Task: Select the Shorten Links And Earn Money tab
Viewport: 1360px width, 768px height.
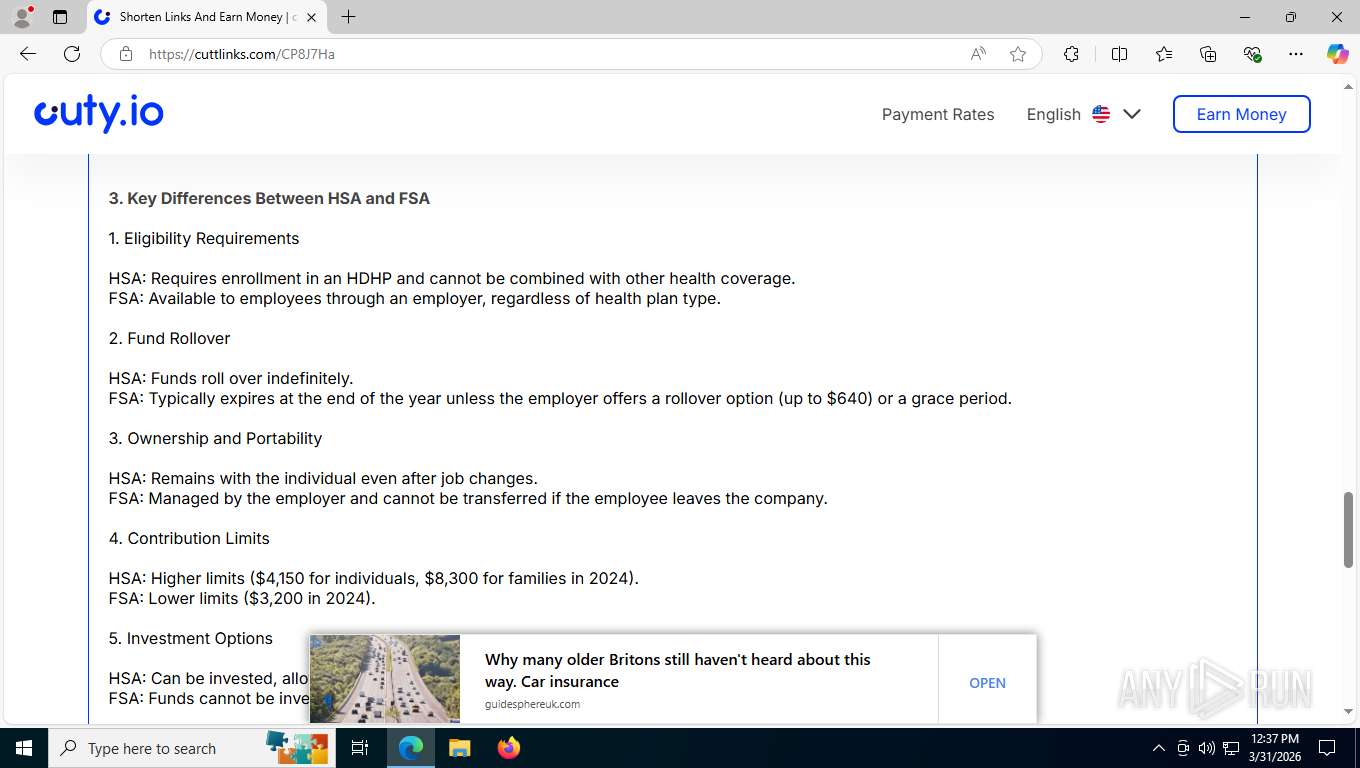Action: pos(207,17)
